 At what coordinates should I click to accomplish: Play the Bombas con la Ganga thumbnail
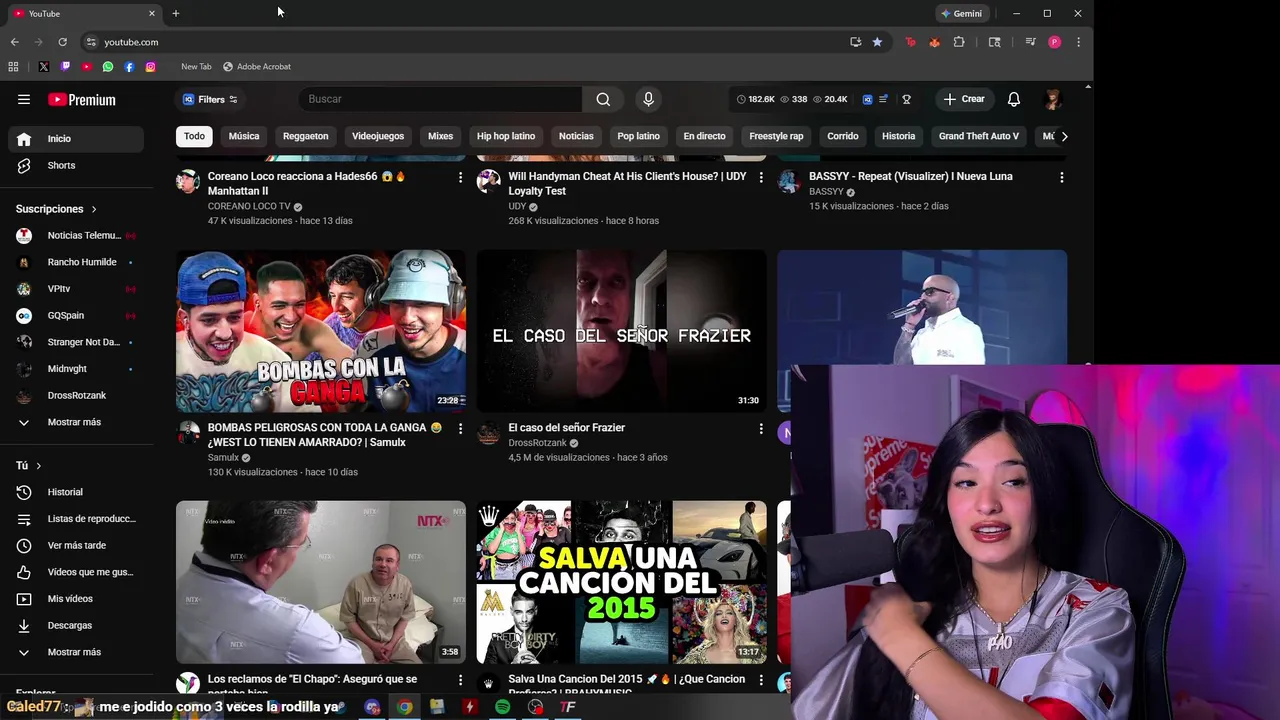tap(321, 331)
